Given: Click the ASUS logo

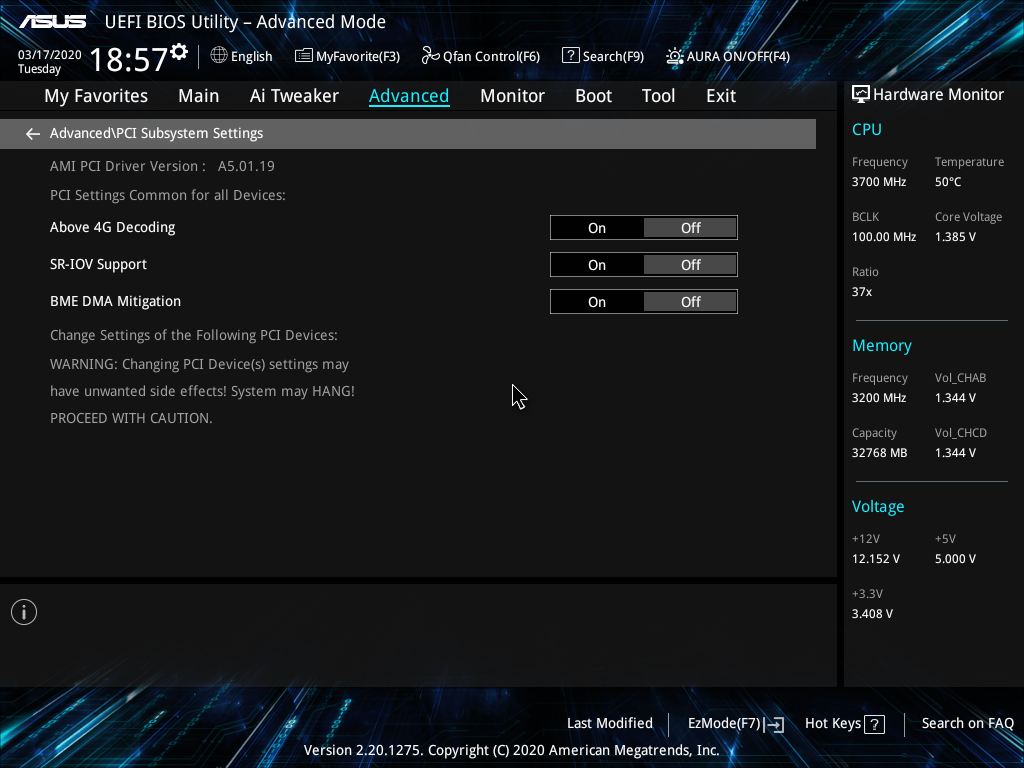Looking at the screenshot, I should (52, 22).
